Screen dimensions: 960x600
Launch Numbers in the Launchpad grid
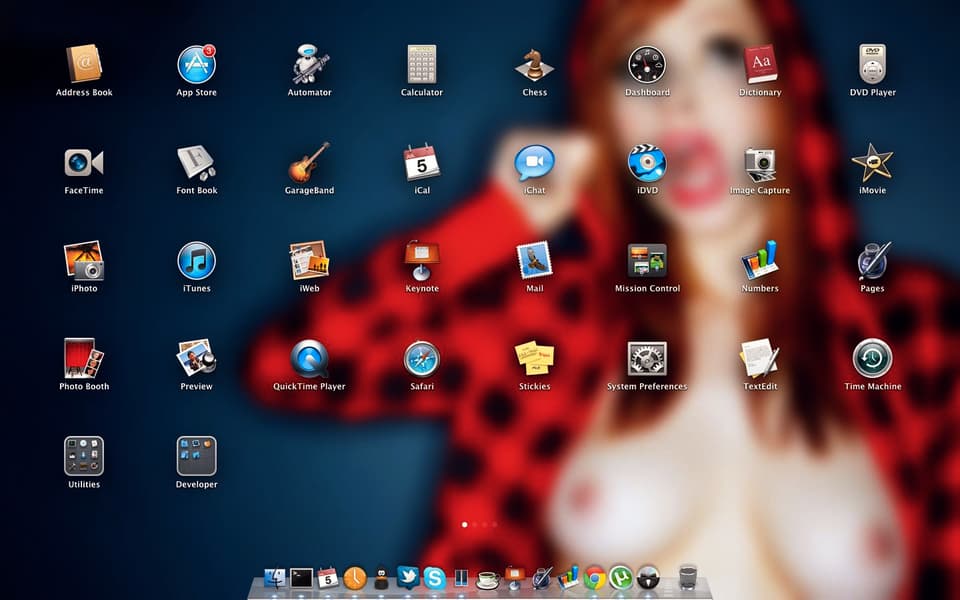[760, 261]
